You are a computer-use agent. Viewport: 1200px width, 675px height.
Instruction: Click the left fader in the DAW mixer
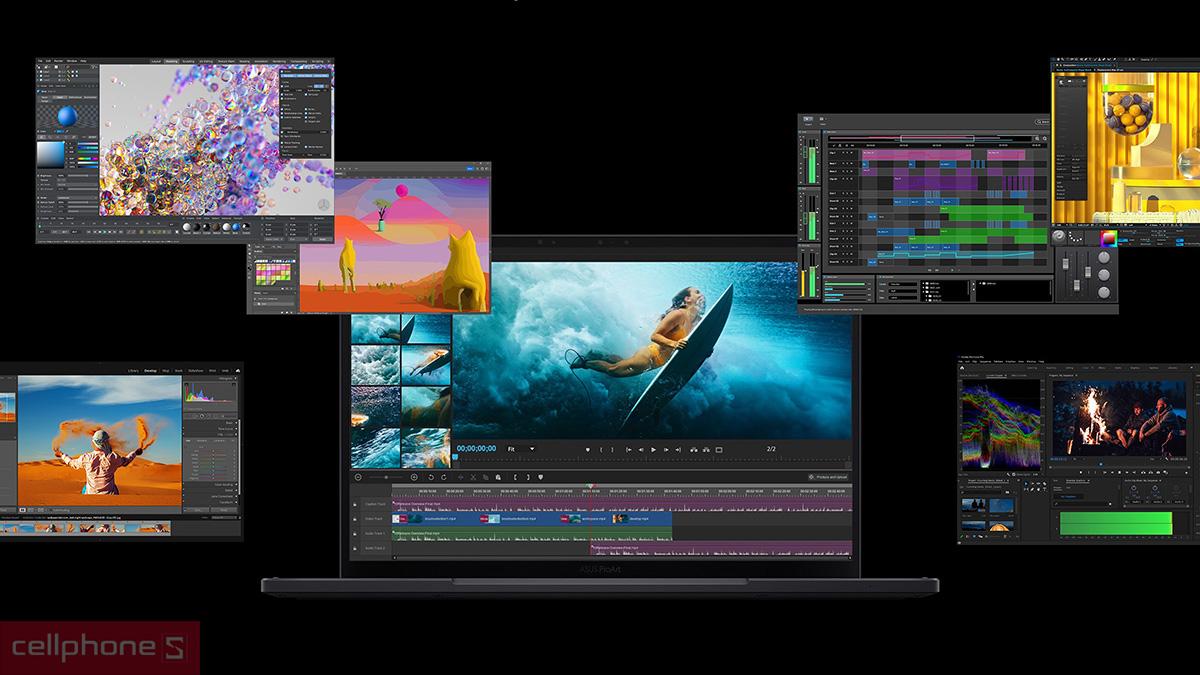coord(1066,264)
